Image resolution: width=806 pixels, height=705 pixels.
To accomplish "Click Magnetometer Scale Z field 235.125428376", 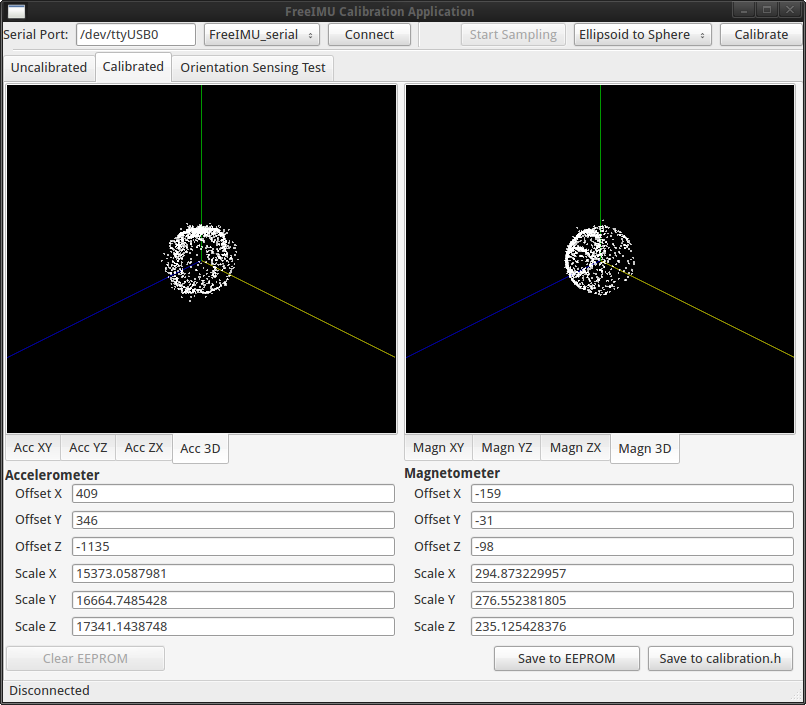I will point(632,626).
